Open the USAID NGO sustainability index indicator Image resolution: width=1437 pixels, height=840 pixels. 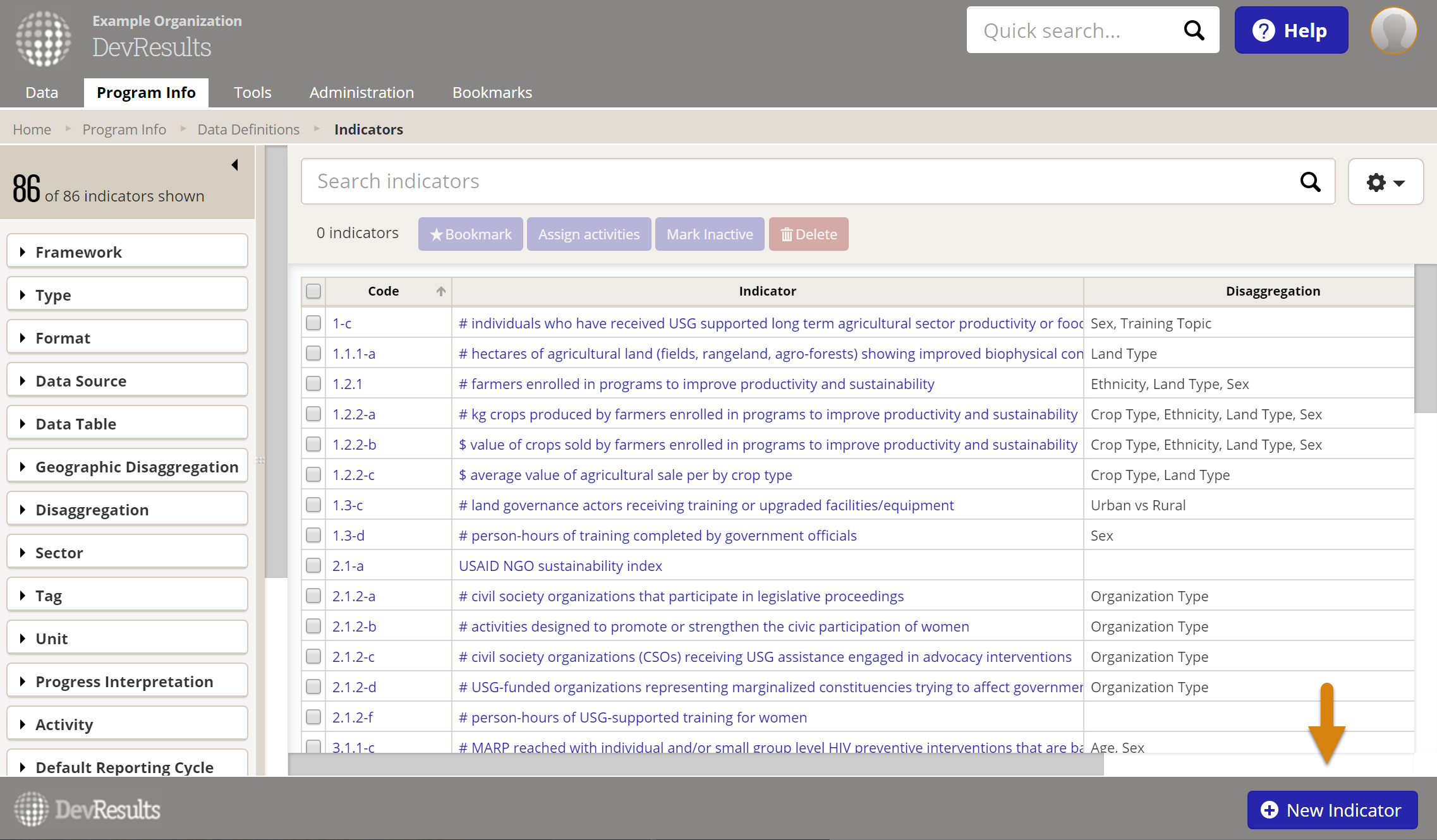pos(560,565)
